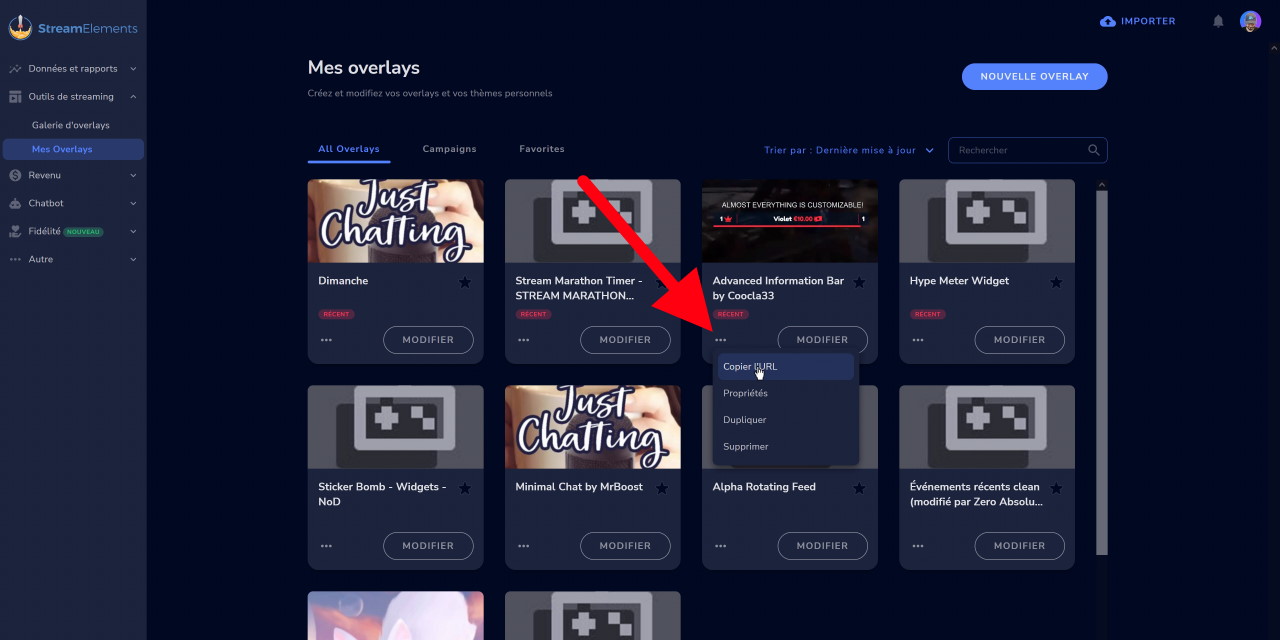Click the Rechercher search field

pos(1018,150)
